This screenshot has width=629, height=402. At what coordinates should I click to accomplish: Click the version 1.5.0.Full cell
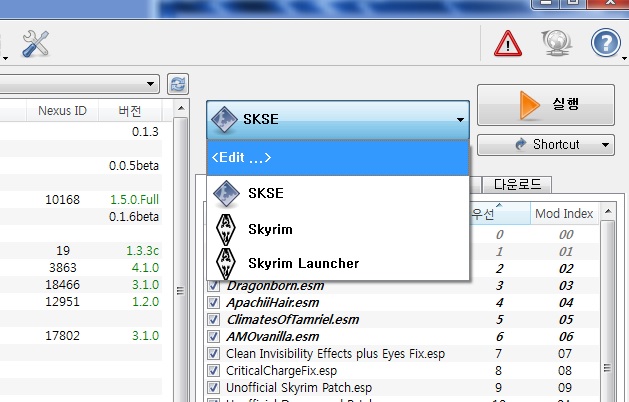[134, 199]
